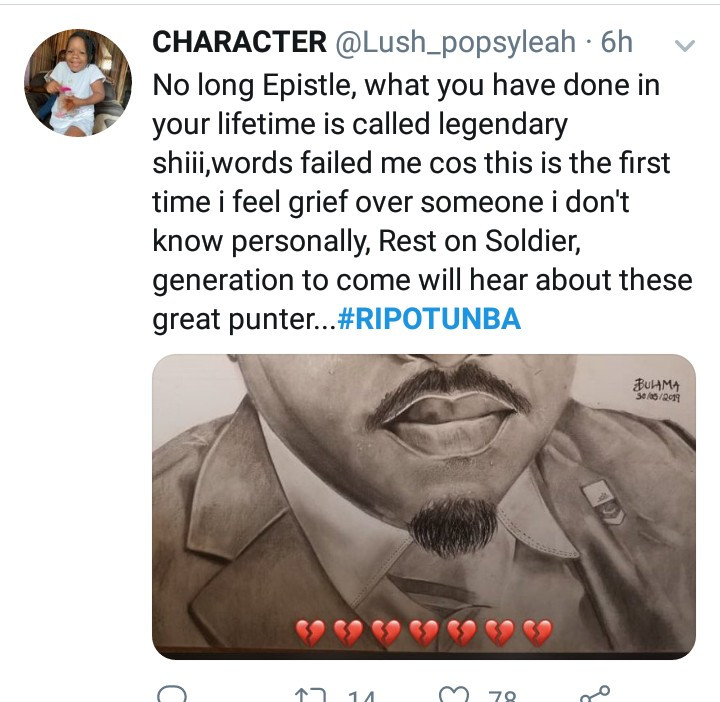Click the word 'legendary' in the tweet
Screen dimensions: 720x702
pyautogui.click(x=503, y=125)
